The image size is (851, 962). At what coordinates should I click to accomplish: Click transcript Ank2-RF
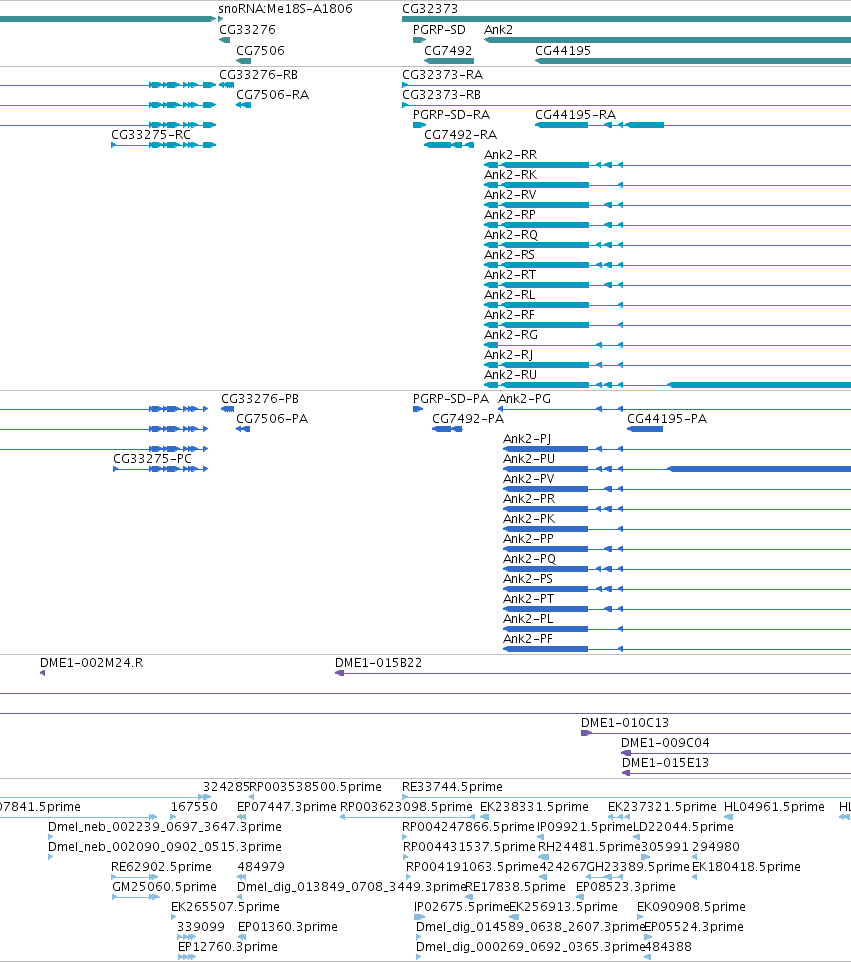pos(509,315)
